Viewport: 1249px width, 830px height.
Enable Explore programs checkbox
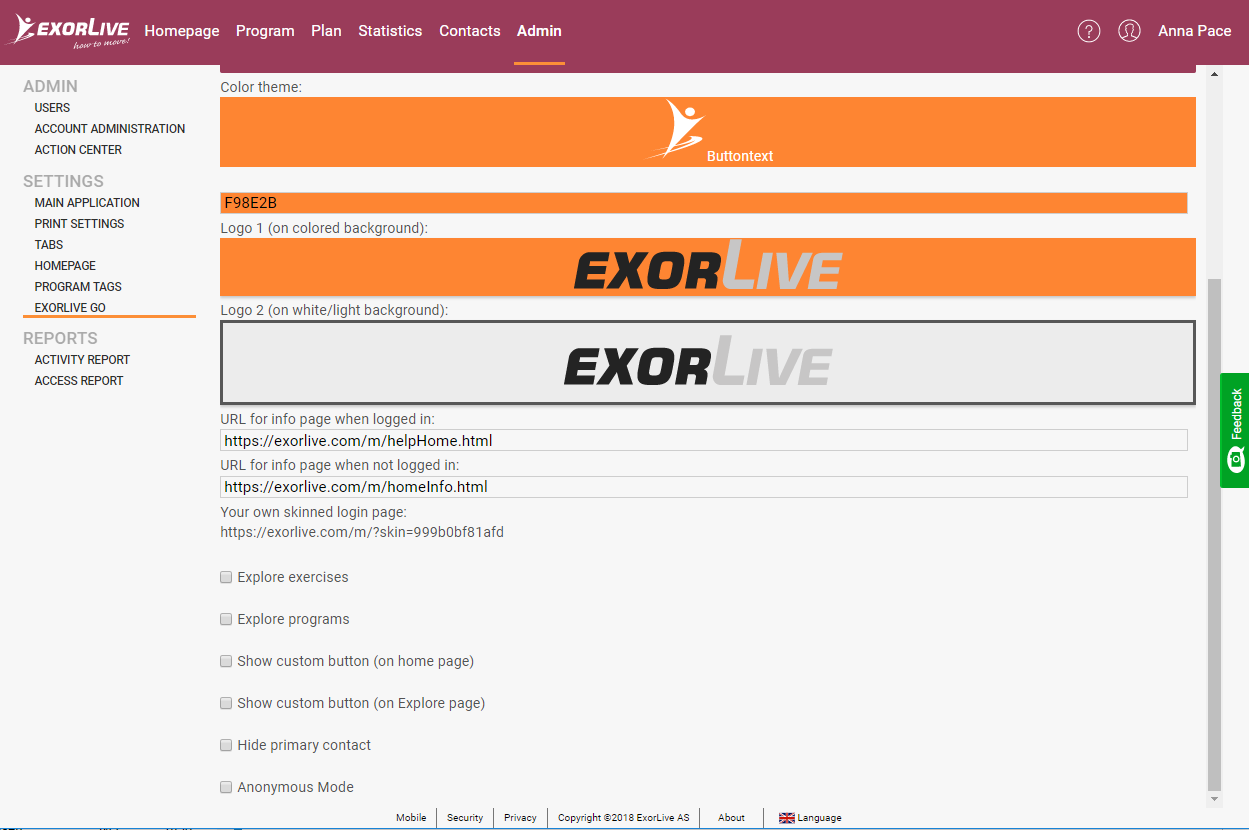[x=226, y=619]
